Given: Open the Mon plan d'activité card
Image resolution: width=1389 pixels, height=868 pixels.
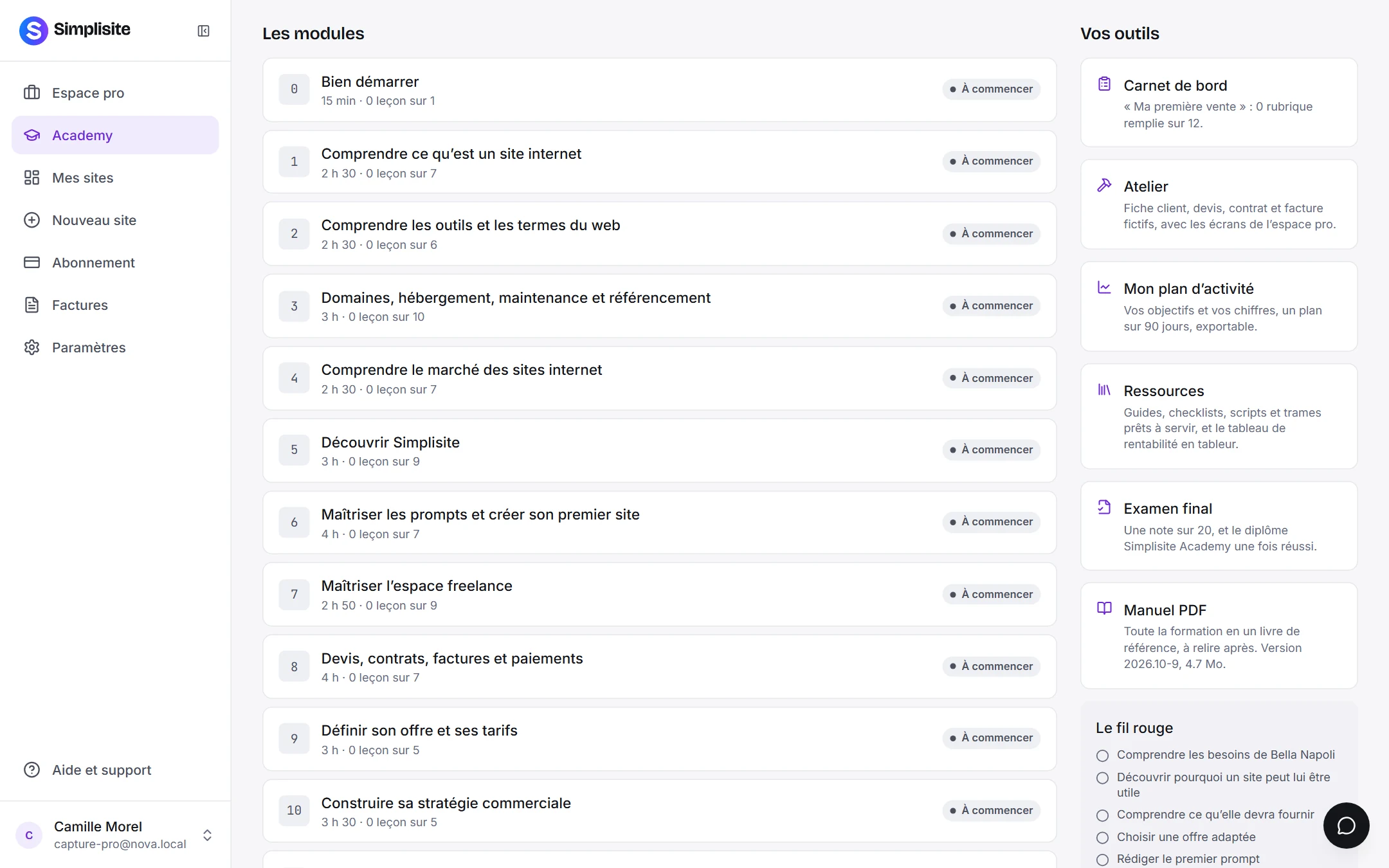Looking at the screenshot, I should pyautogui.click(x=1219, y=307).
